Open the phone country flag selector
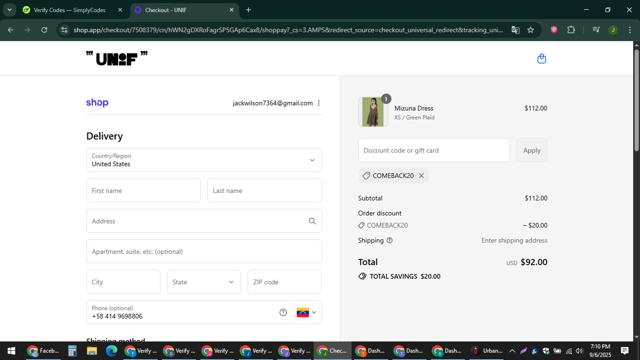This screenshot has width=640, height=360. (306, 312)
